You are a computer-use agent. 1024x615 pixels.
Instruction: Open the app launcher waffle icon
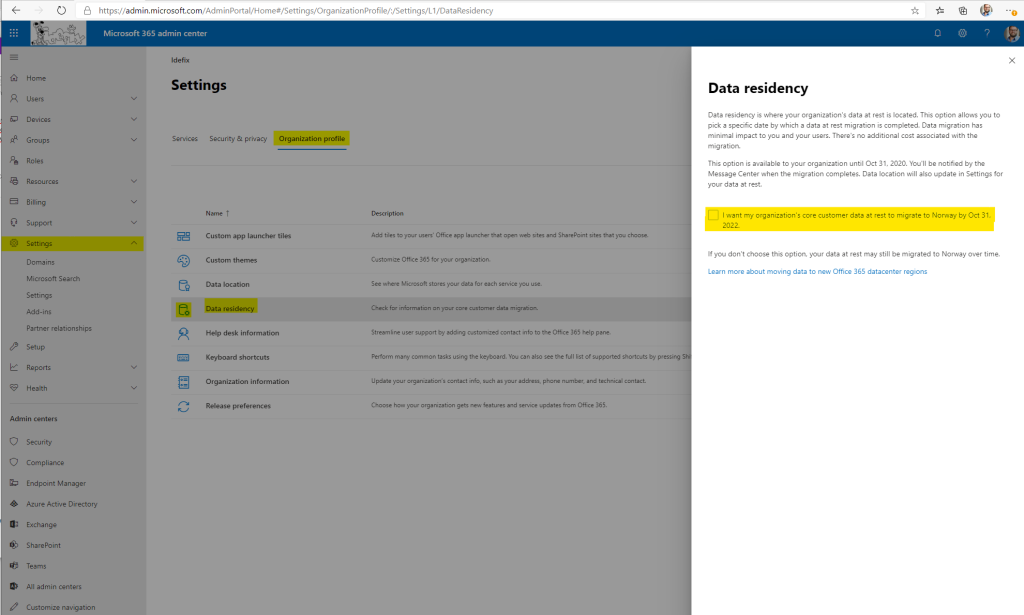click(14, 33)
